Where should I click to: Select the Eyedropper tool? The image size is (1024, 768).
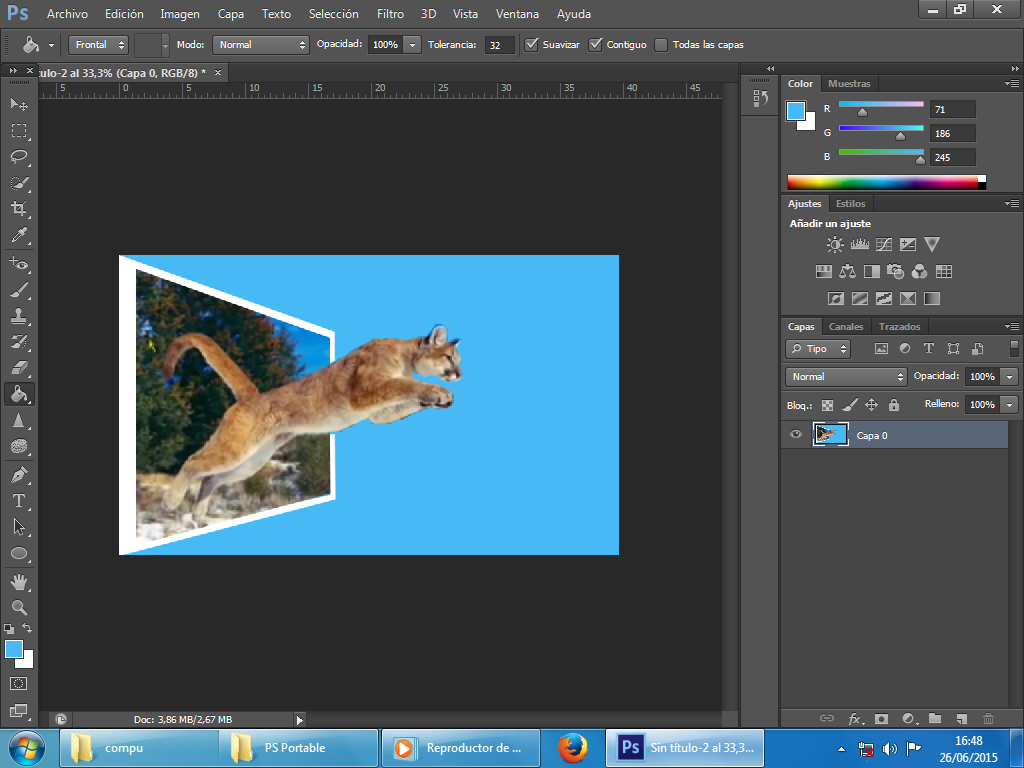19,236
